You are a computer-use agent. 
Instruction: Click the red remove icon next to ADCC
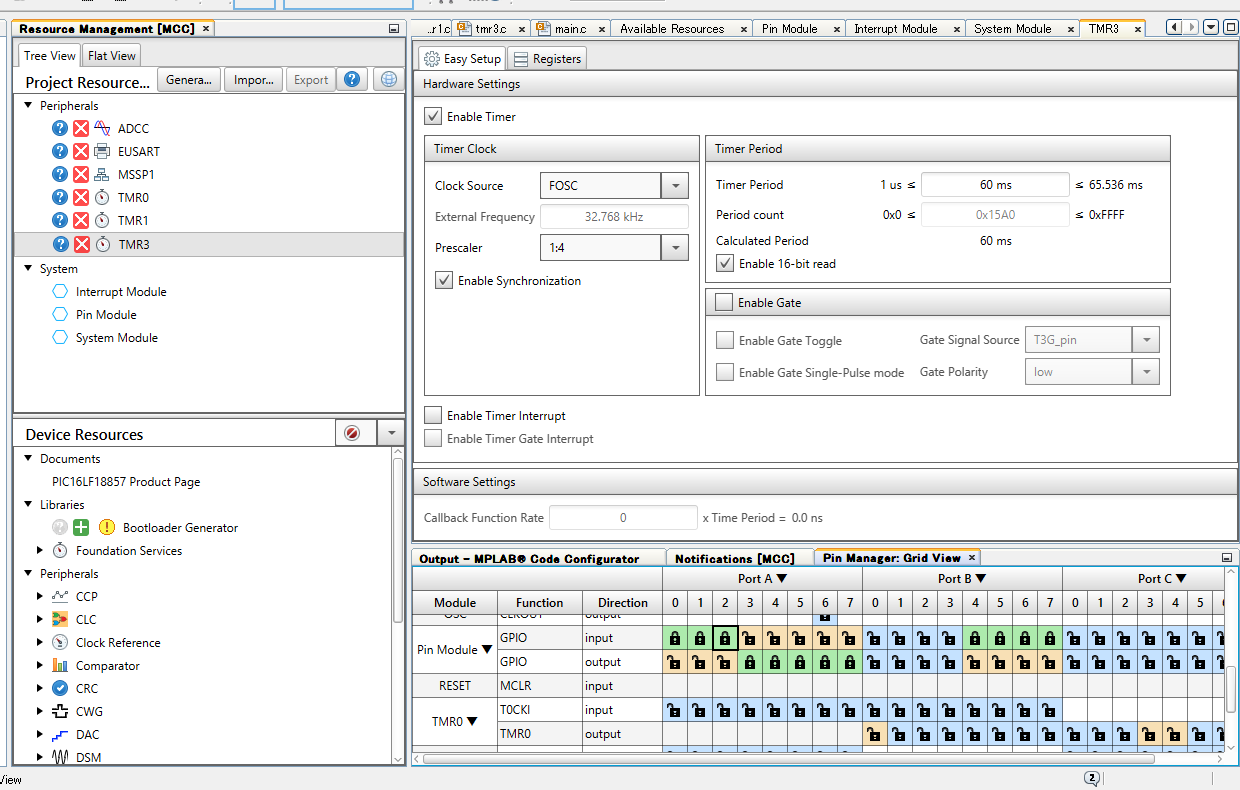[81, 128]
